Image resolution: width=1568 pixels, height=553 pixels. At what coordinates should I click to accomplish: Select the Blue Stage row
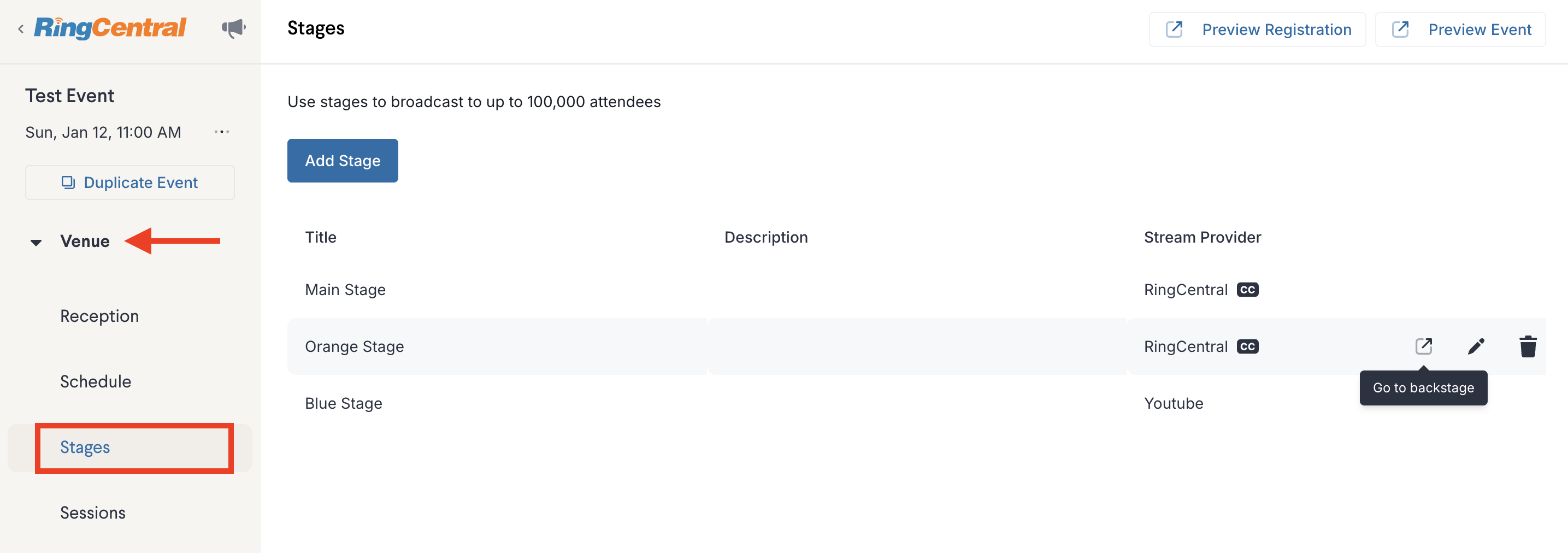coord(916,403)
